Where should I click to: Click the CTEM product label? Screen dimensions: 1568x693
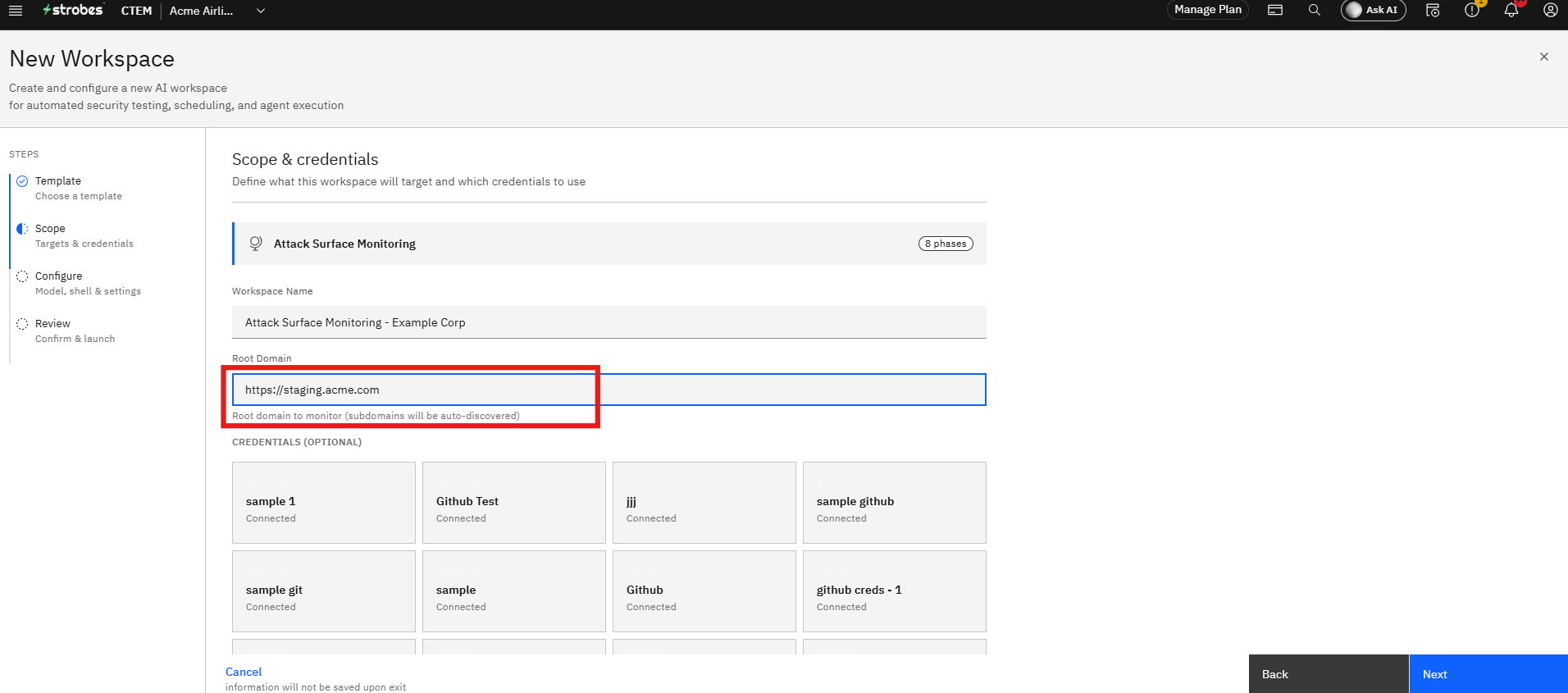(136, 11)
